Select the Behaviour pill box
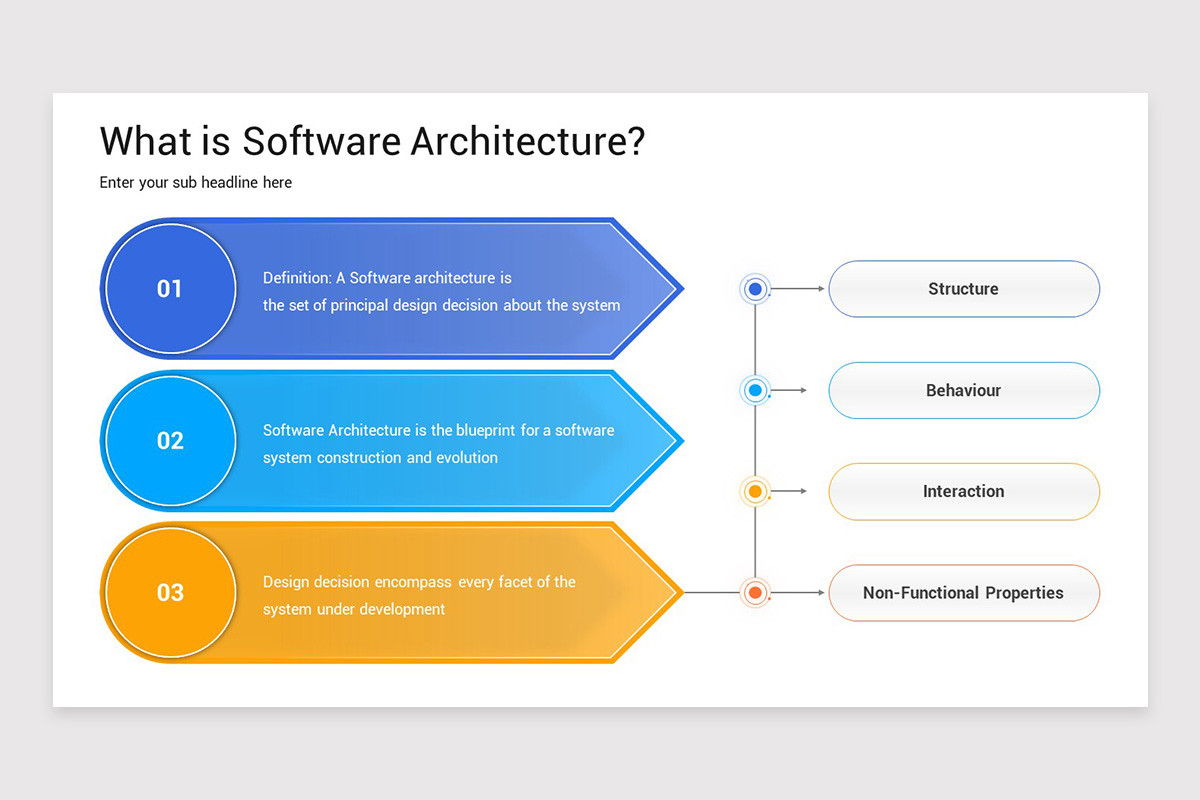Viewport: 1200px width, 800px height. point(963,390)
